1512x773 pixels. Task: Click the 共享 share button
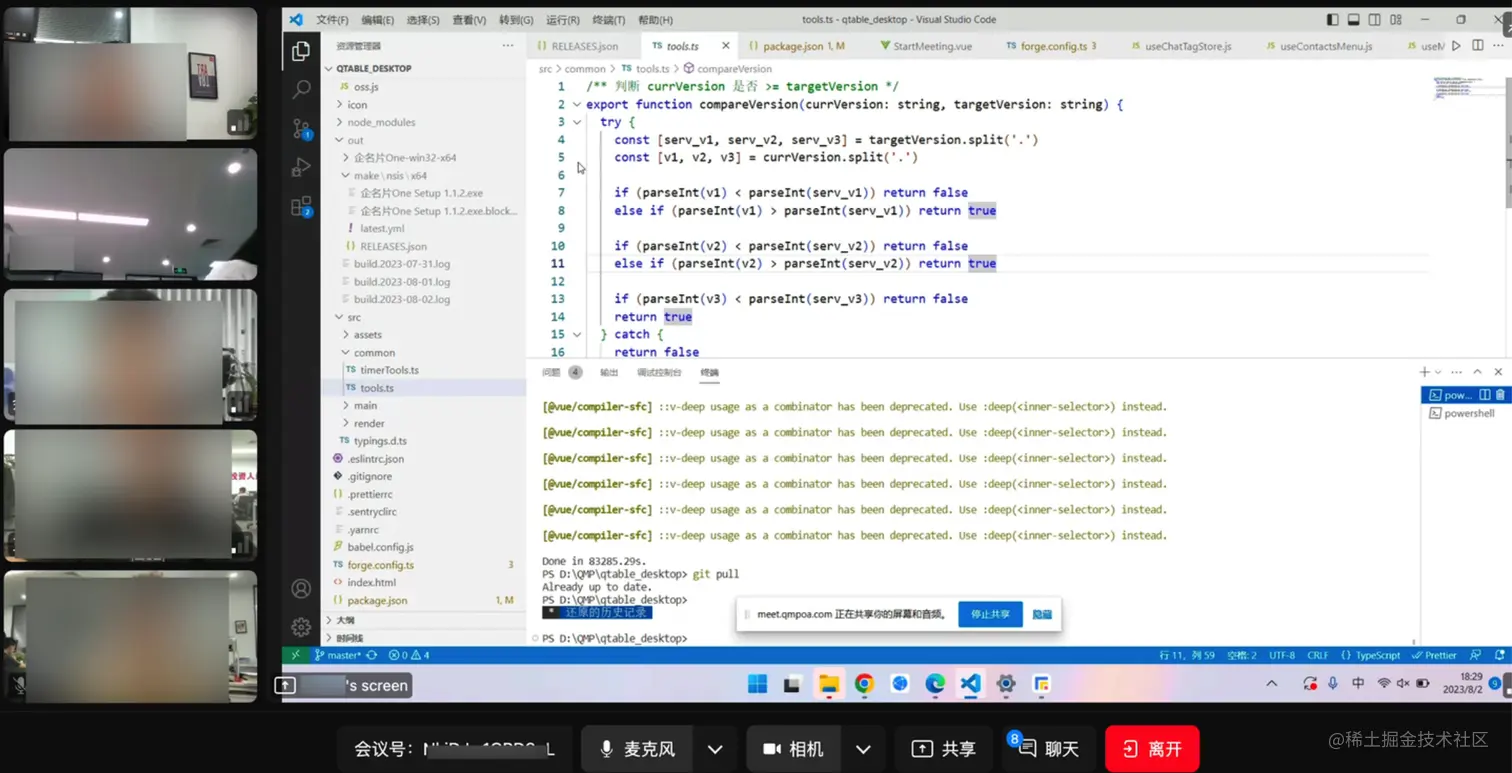point(943,749)
